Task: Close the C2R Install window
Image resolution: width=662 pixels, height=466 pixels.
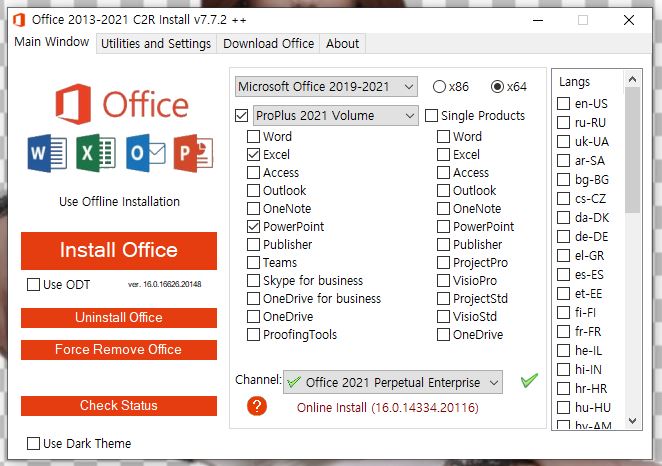Action: pyautogui.click(x=629, y=20)
